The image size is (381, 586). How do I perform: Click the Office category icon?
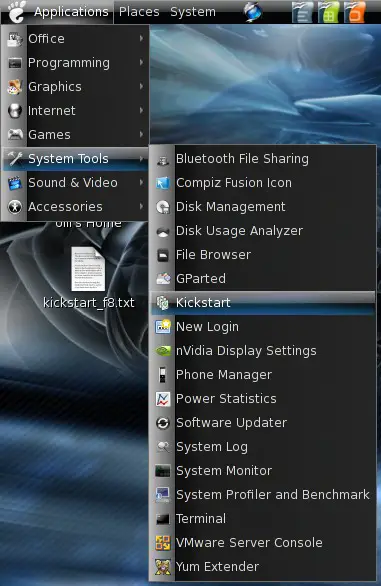[15, 39]
